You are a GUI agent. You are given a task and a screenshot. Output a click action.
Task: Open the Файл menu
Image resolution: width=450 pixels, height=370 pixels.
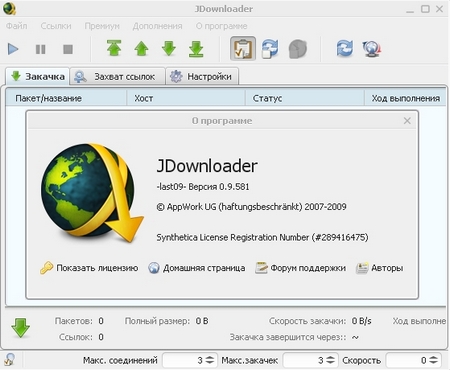pyautogui.click(x=17, y=26)
